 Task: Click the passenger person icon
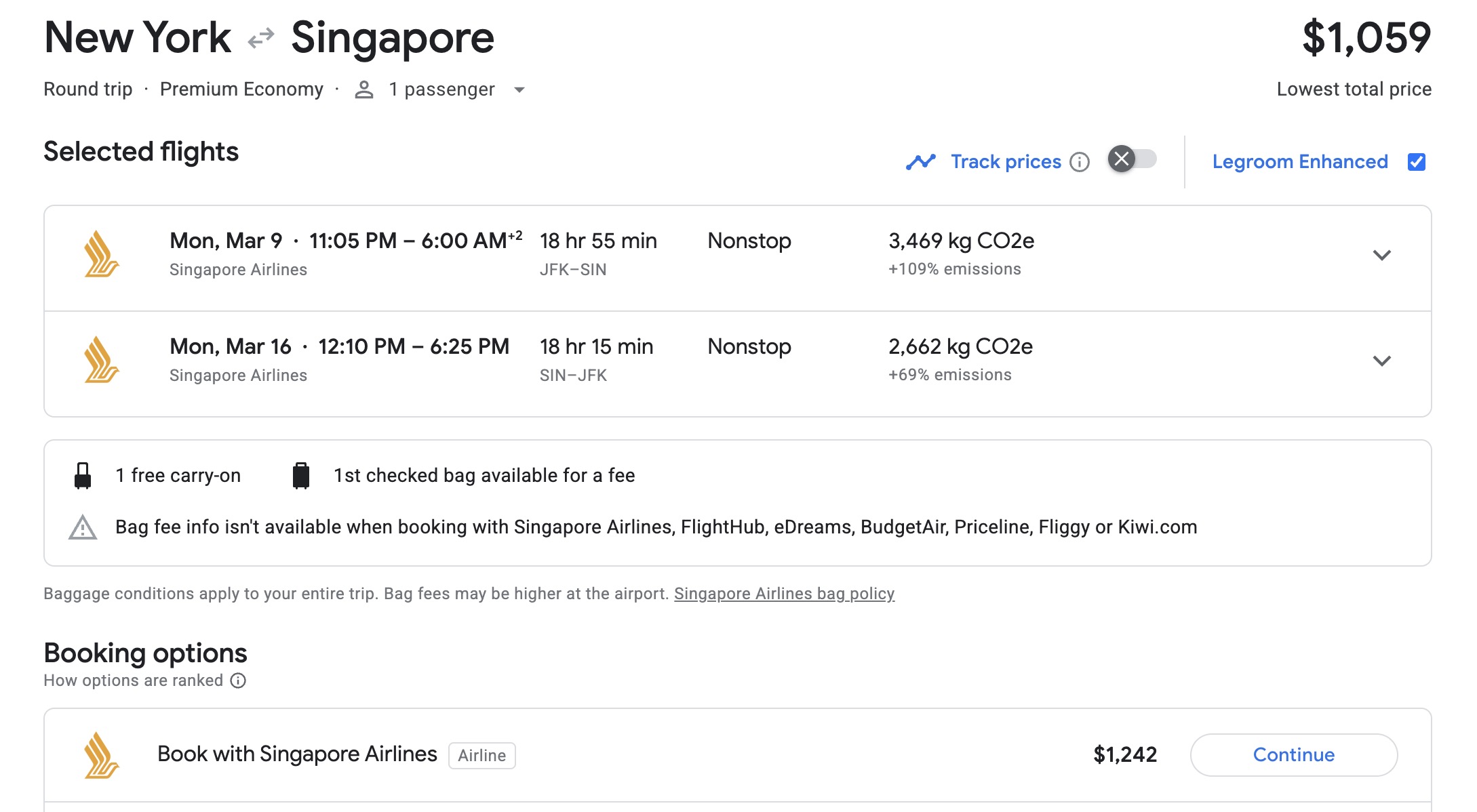[364, 89]
